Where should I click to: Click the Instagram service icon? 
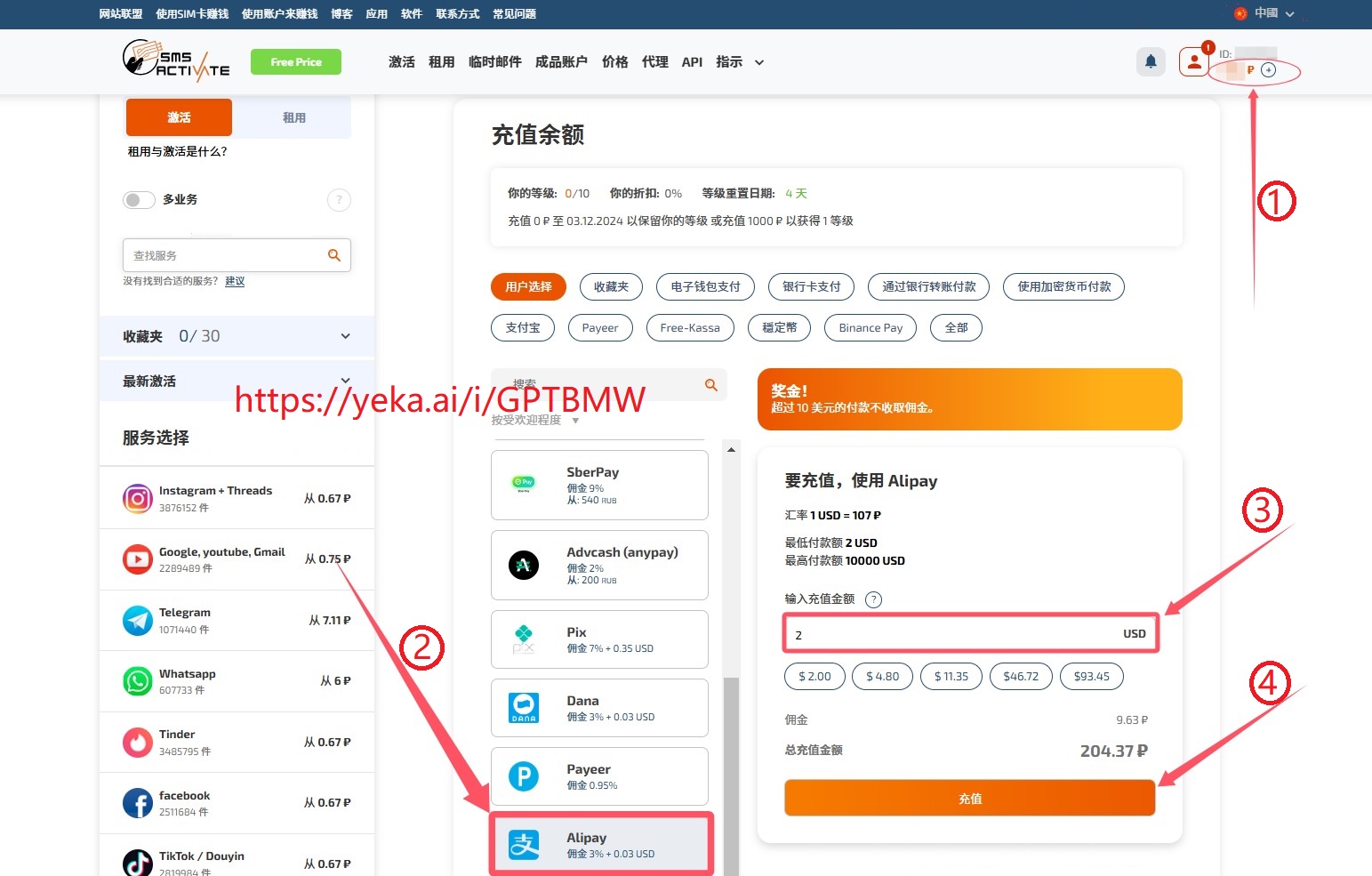(x=138, y=498)
